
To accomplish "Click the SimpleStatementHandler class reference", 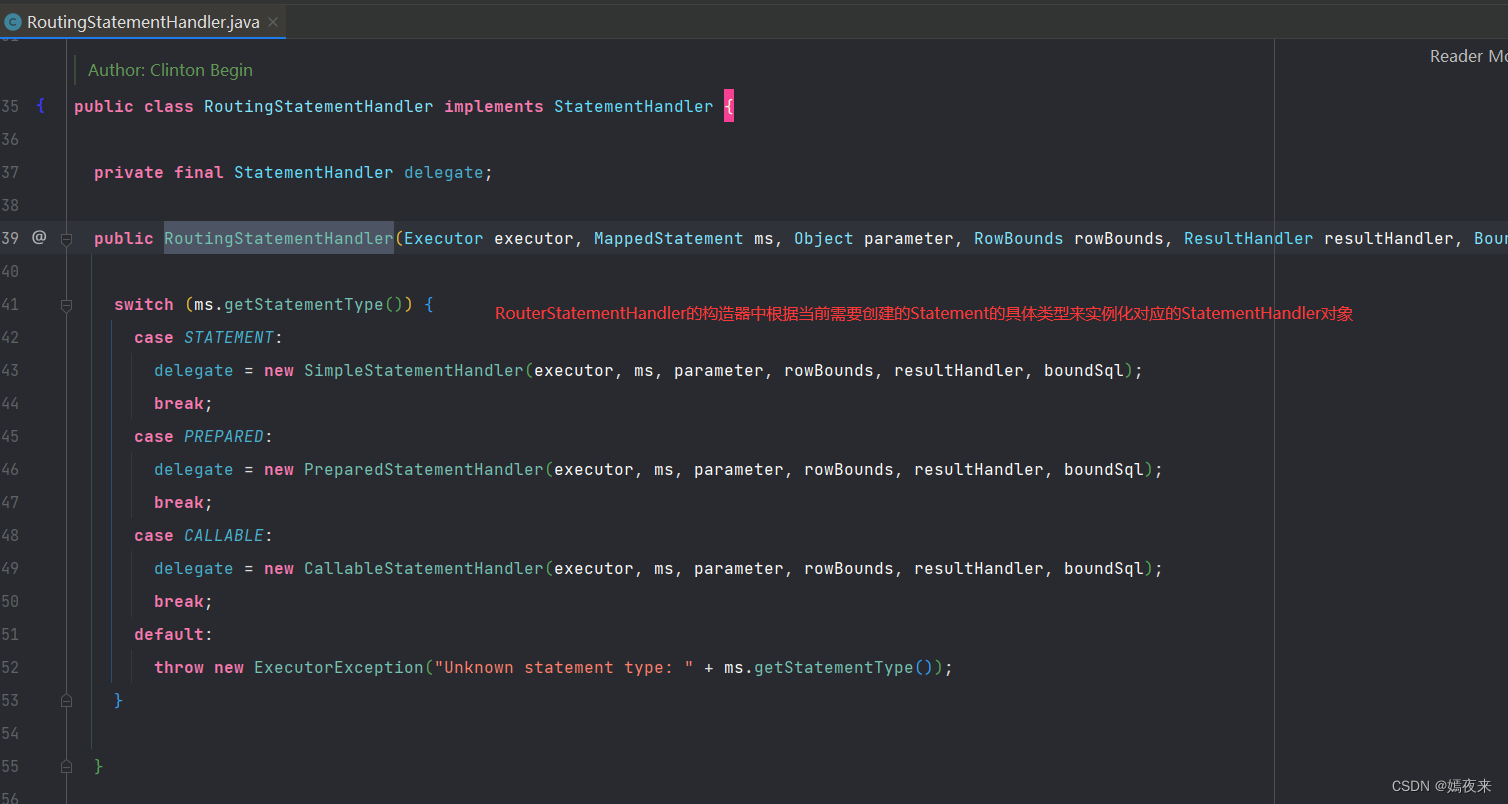I will tap(414, 370).
